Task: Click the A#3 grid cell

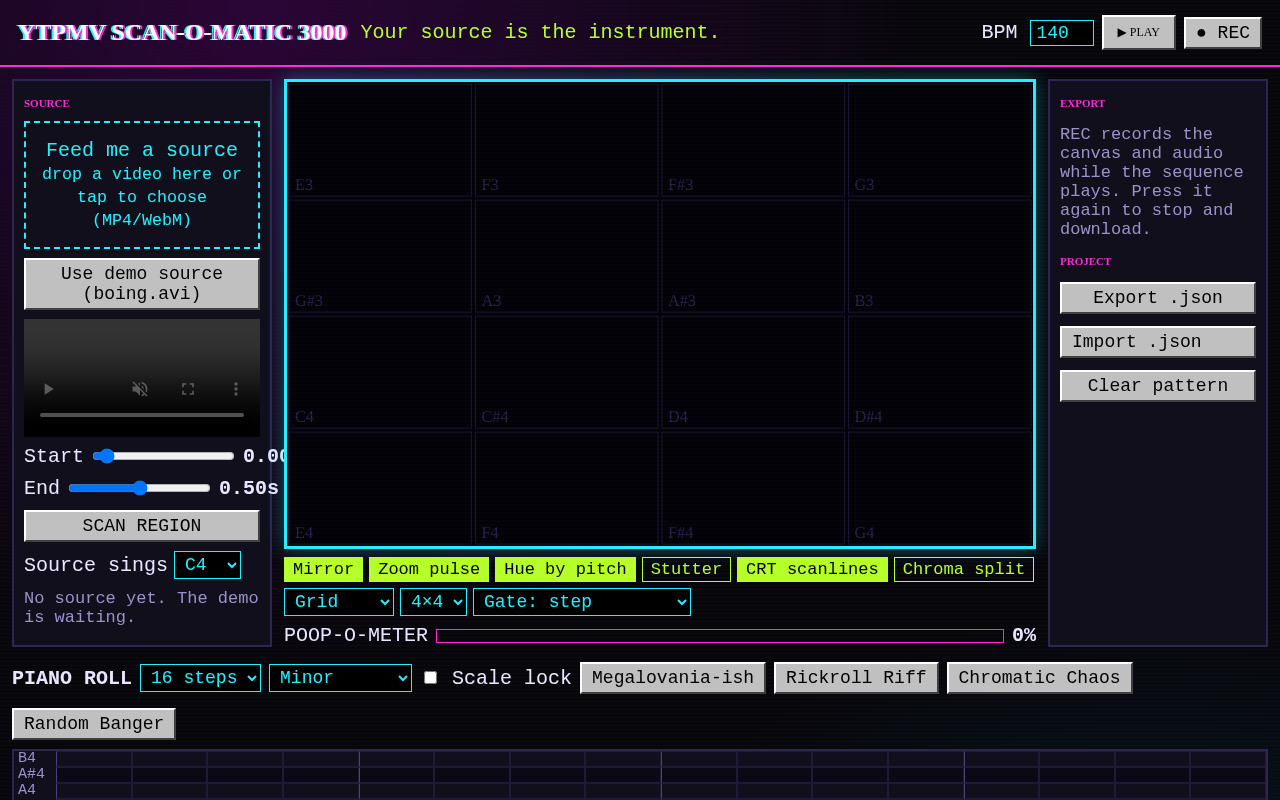Action: (753, 256)
